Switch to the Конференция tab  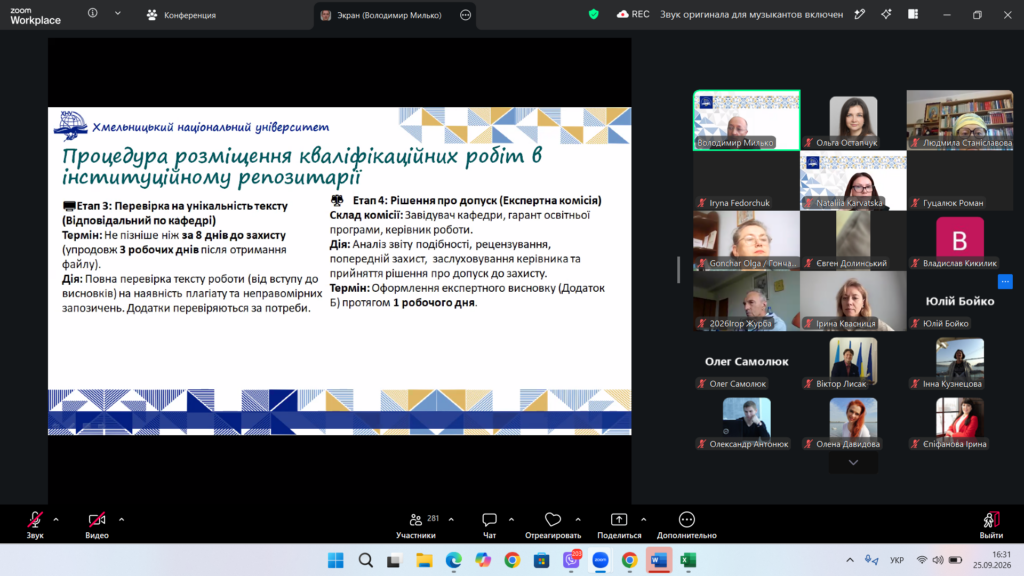pyautogui.click(x=182, y=14)
